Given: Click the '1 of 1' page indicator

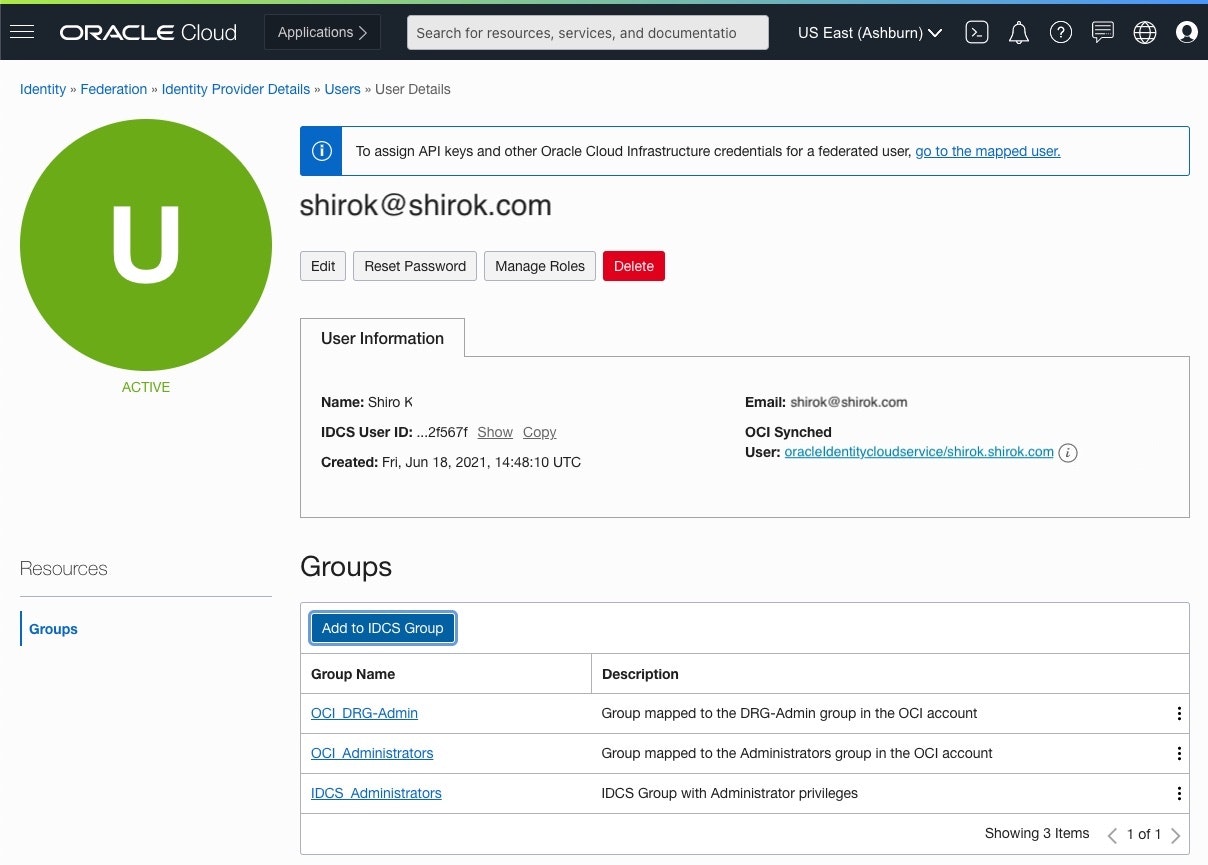Looking at the screenshot, I should click(1144, 834).
